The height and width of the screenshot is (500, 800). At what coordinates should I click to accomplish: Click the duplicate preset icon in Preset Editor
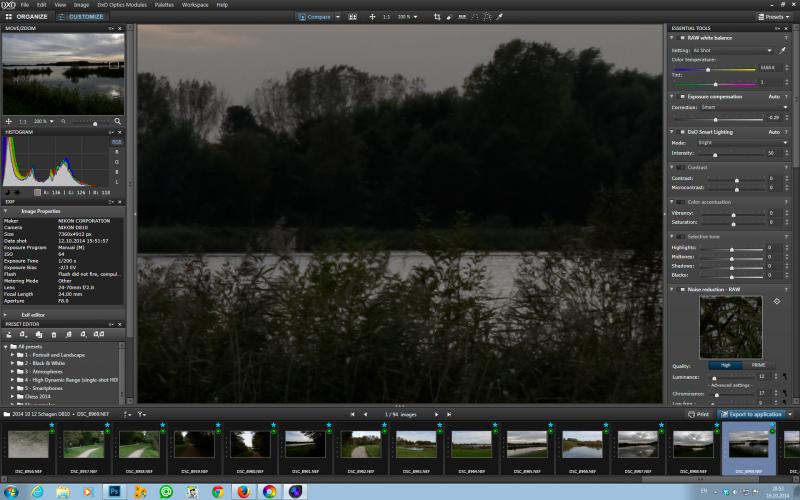(x=39, y=334)
